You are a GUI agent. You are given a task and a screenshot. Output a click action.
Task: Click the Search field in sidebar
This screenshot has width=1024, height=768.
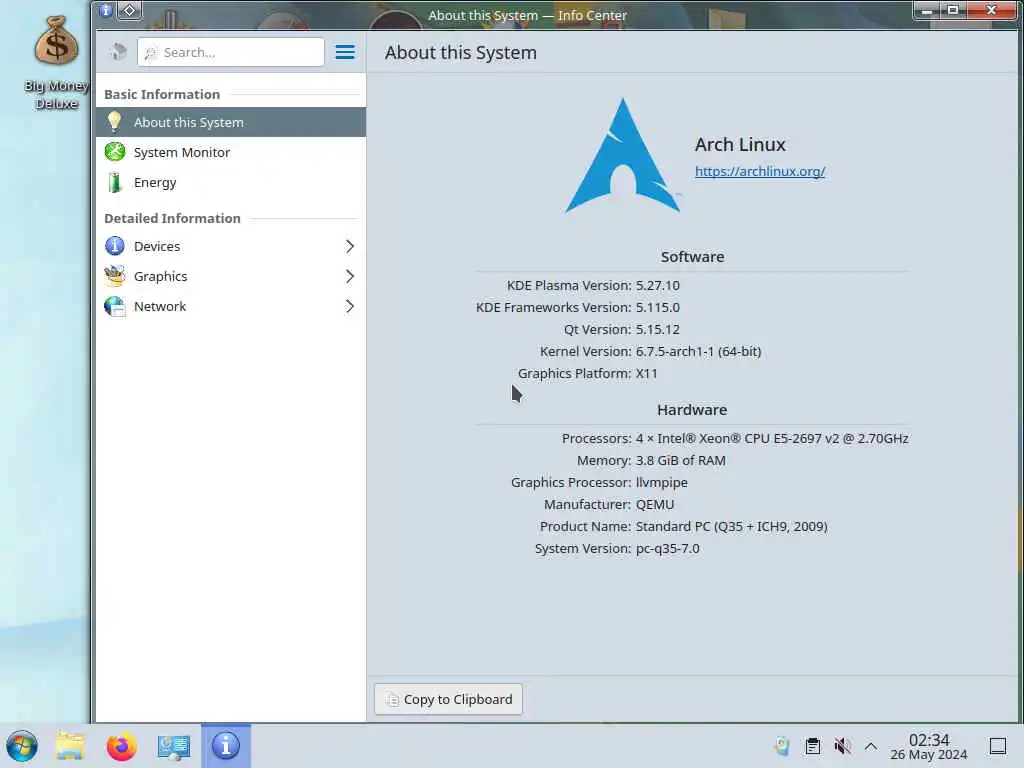coord(231,52)
